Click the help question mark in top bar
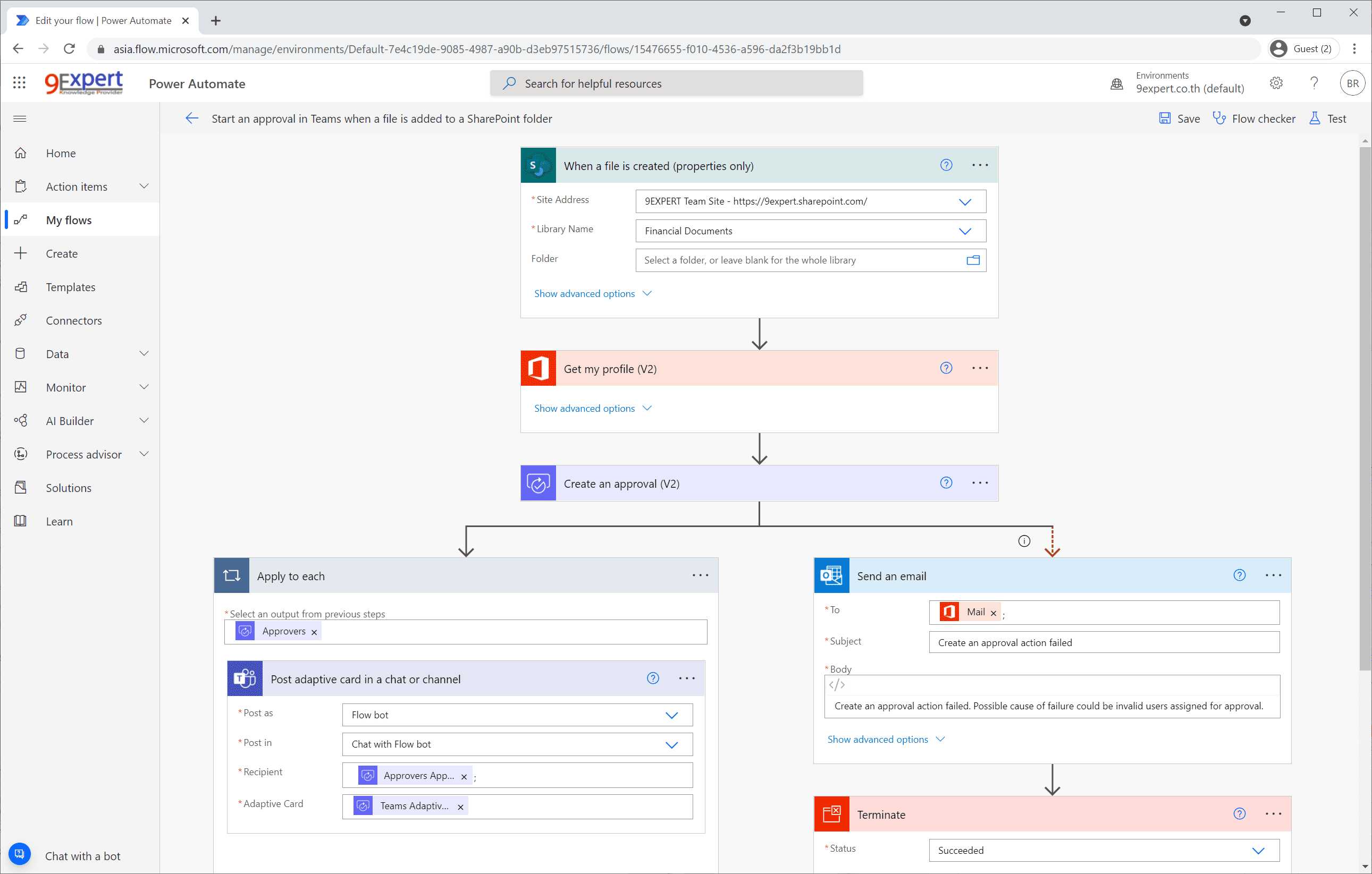The height and width of the screenshot is (874, 1372). (x=1314, y=82)
